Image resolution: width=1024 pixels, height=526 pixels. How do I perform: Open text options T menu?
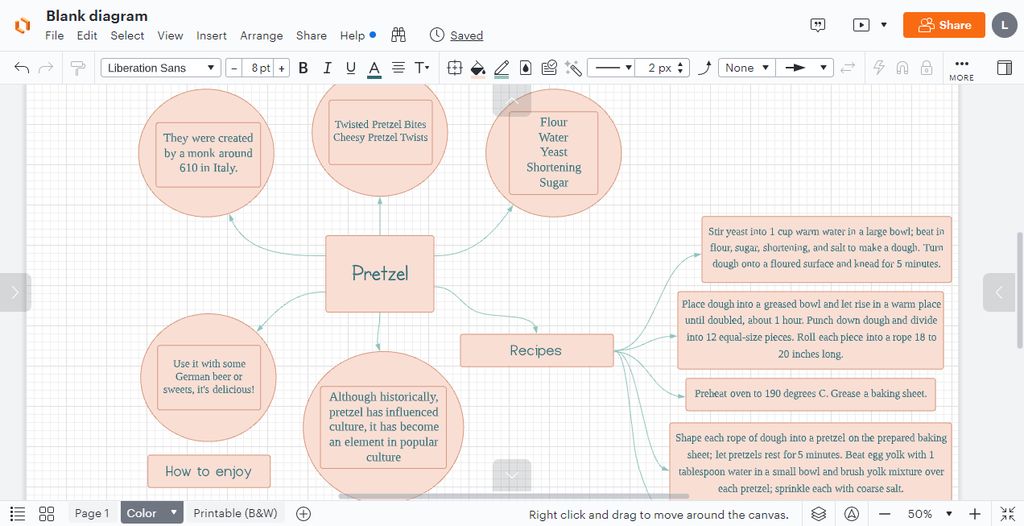[x=422, y=68]
